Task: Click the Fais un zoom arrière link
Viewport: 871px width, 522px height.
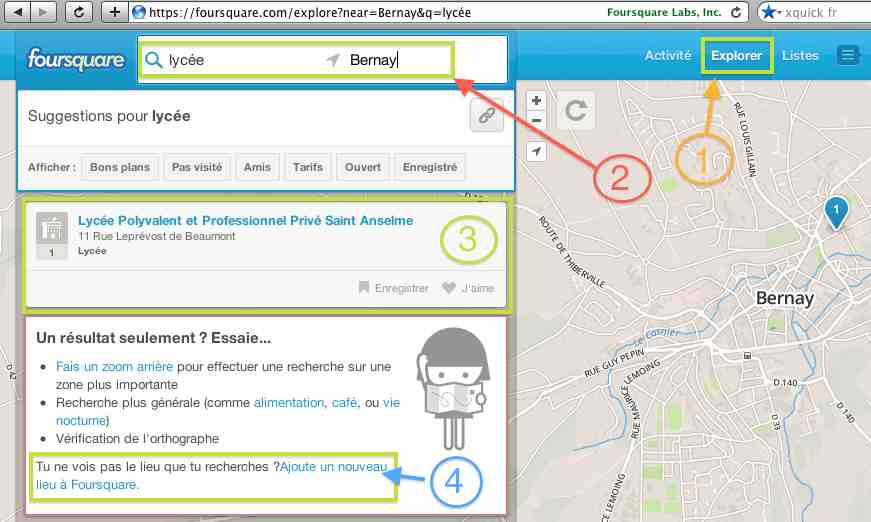Action: [x=114, y=367]
